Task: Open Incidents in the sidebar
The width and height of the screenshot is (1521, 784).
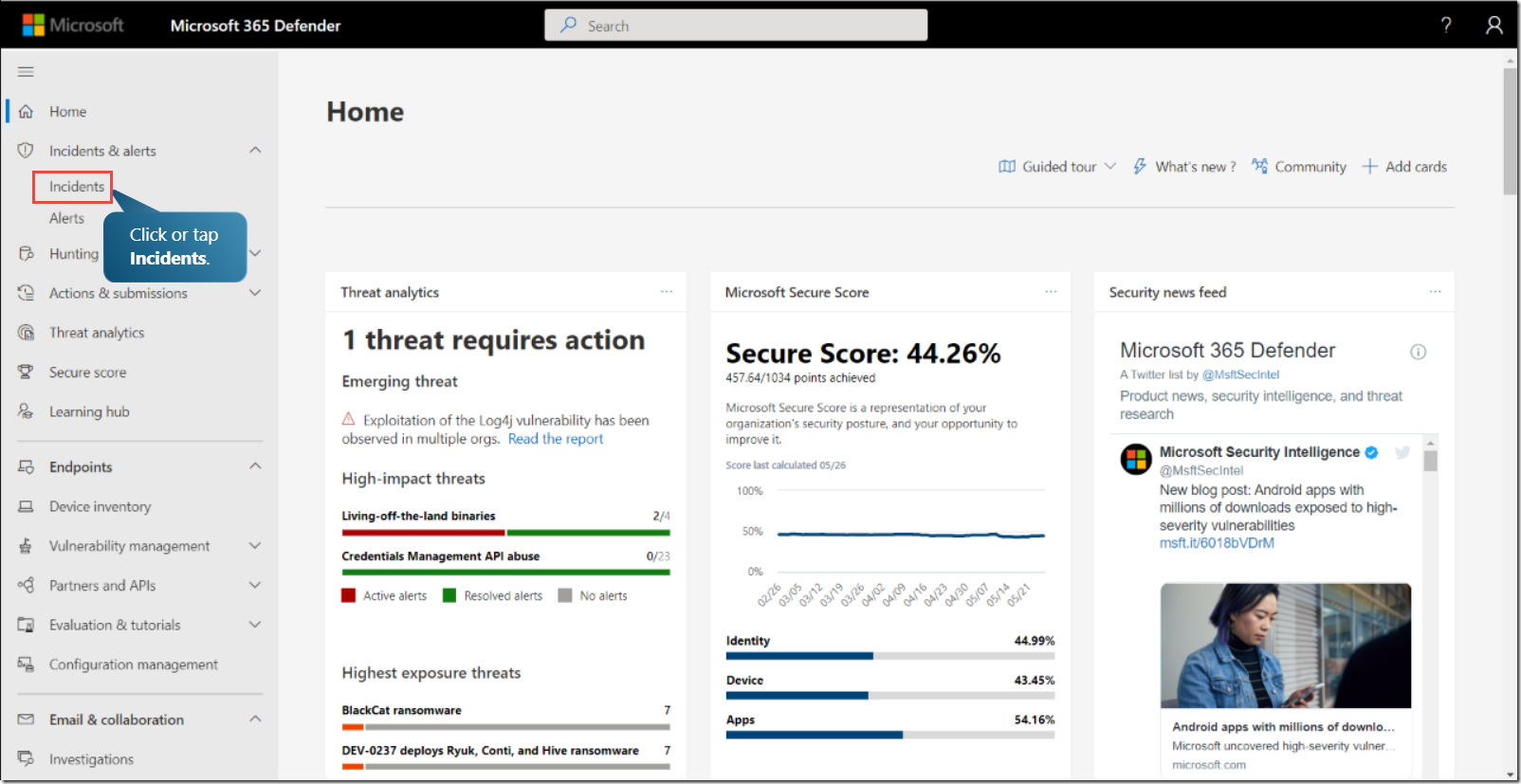Action: pos(77,187)
